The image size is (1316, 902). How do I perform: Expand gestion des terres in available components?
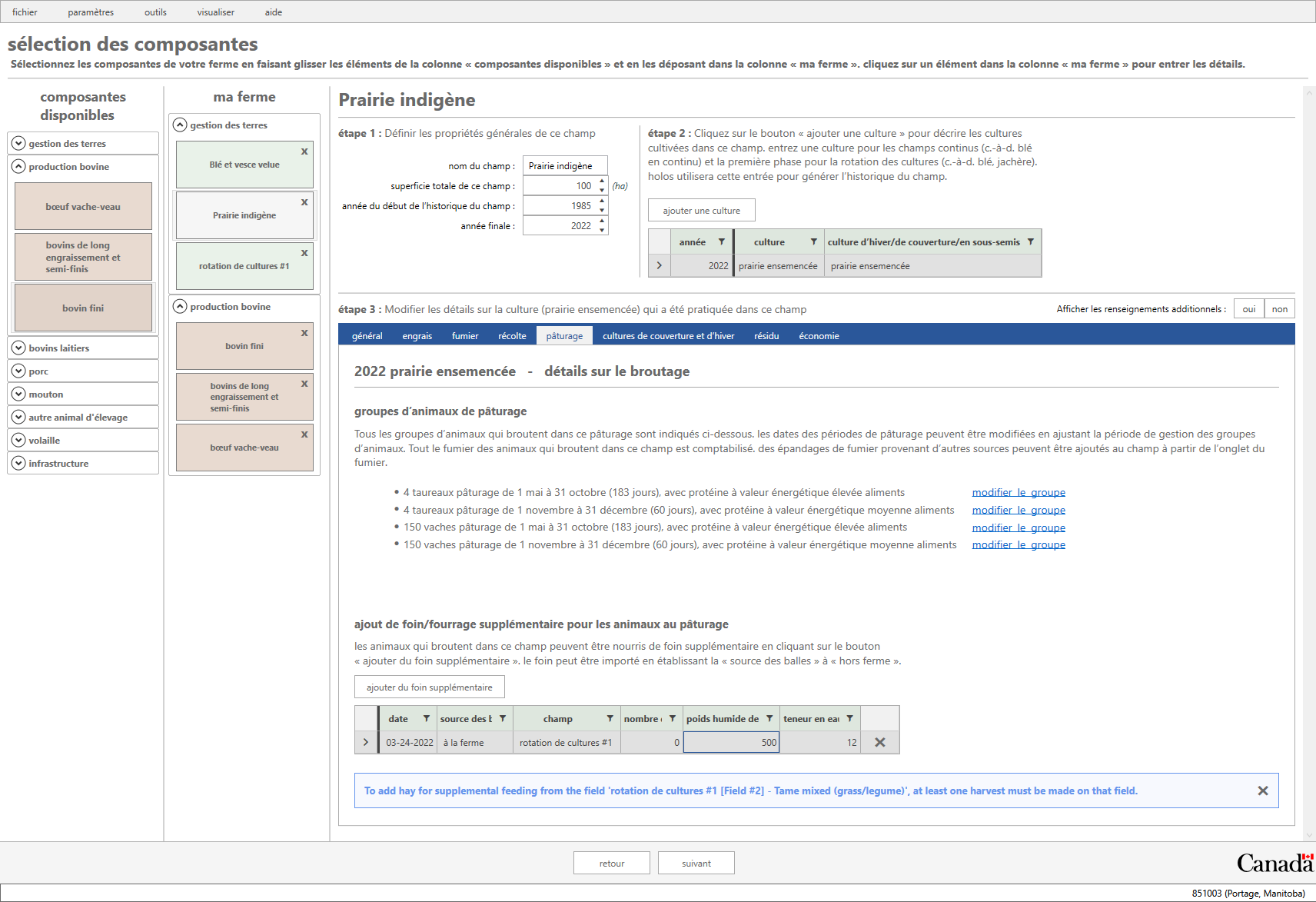pos(18,143)
